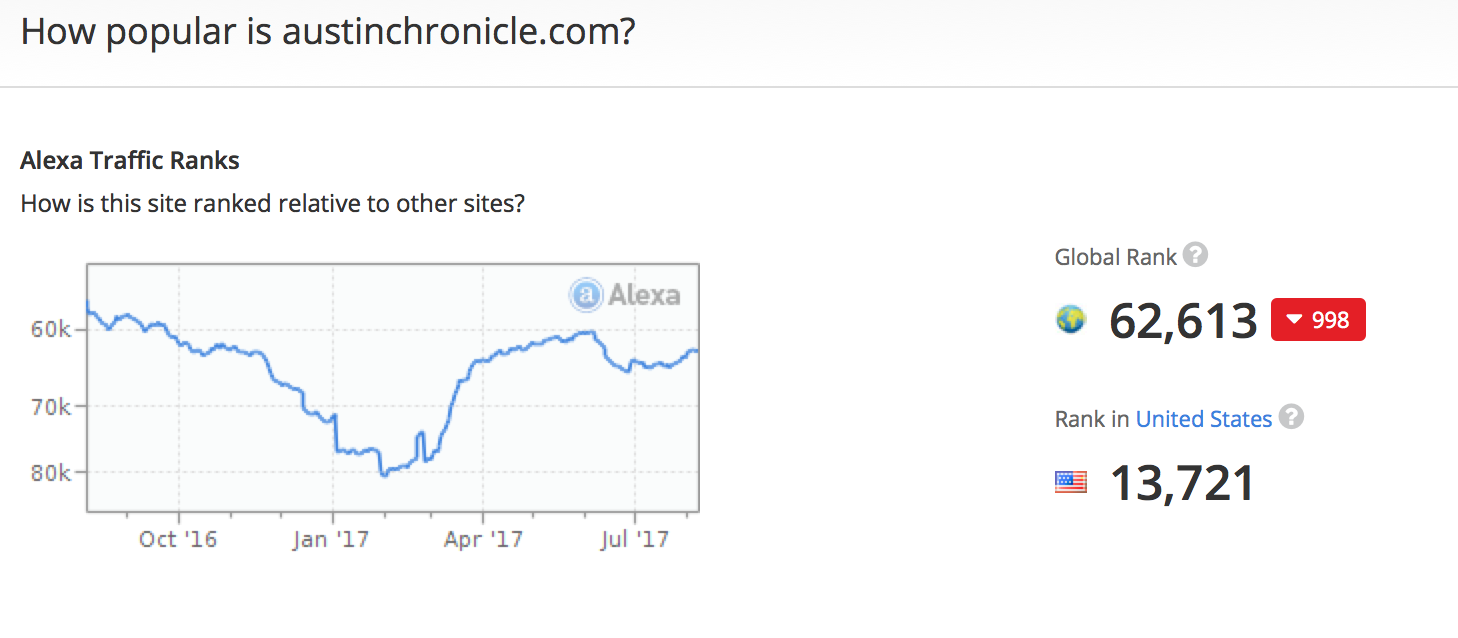Click the red rank change badge showing 998
Image resolution: width=1458 pixels, height=638 pixels.
click(x=1318, y=320)
